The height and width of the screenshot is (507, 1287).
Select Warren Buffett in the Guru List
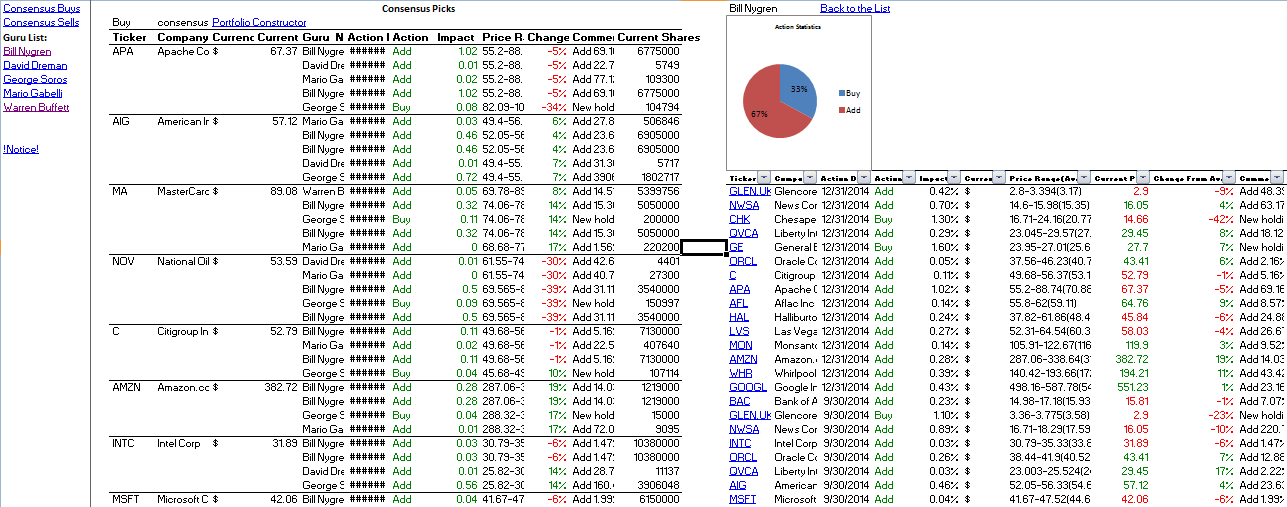(37, 107)
